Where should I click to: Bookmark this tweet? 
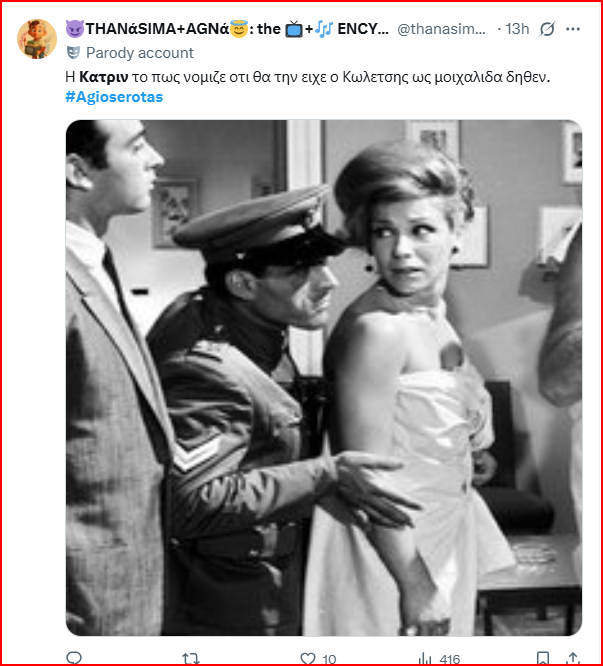(543, 659)
